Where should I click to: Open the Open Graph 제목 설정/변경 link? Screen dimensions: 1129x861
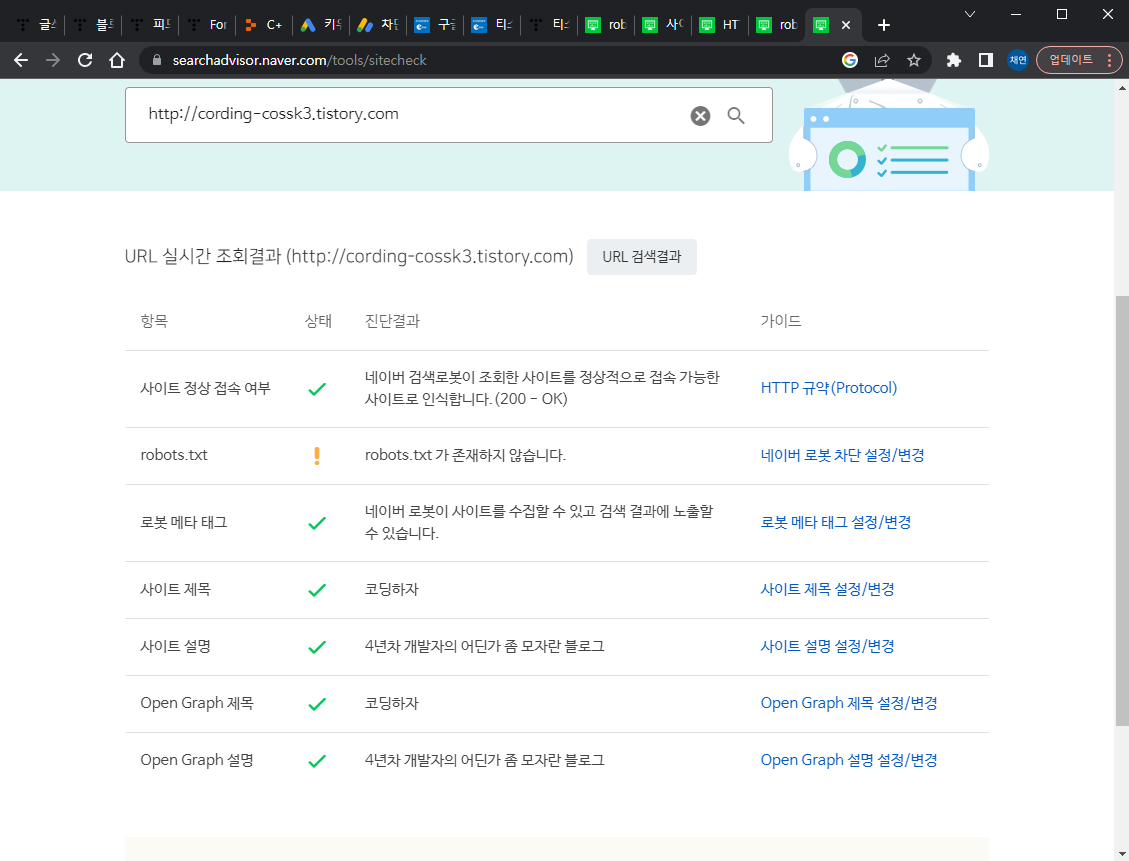coord(849,703)
